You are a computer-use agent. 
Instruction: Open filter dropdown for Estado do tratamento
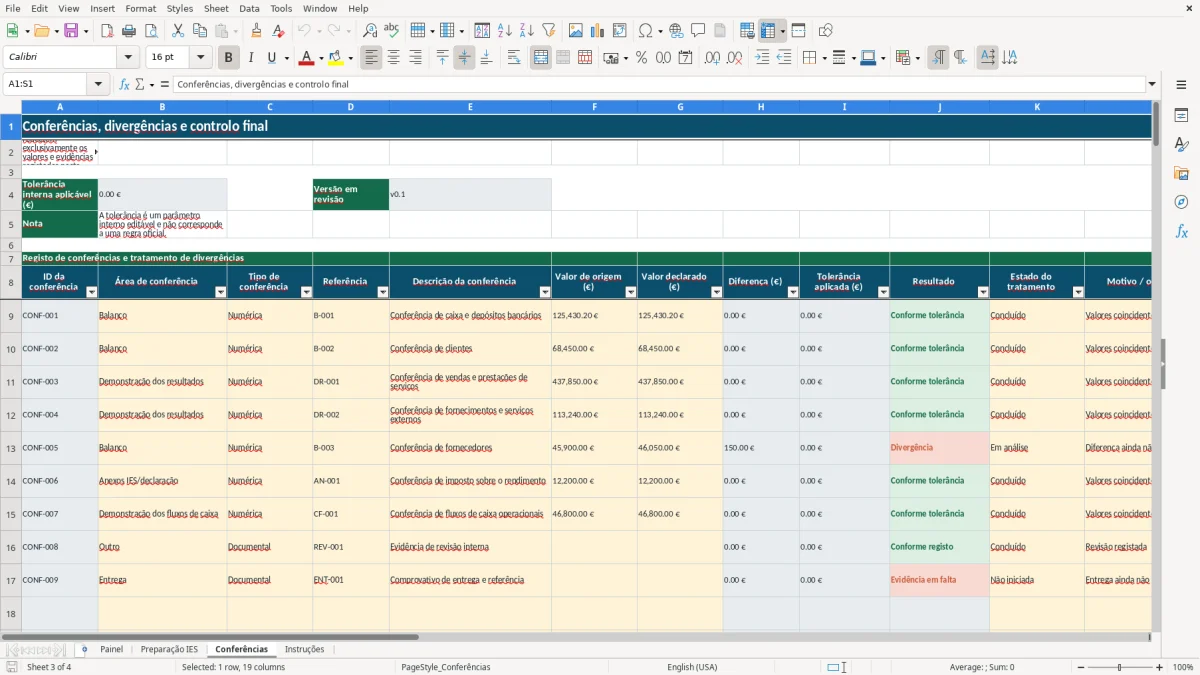1078,292
